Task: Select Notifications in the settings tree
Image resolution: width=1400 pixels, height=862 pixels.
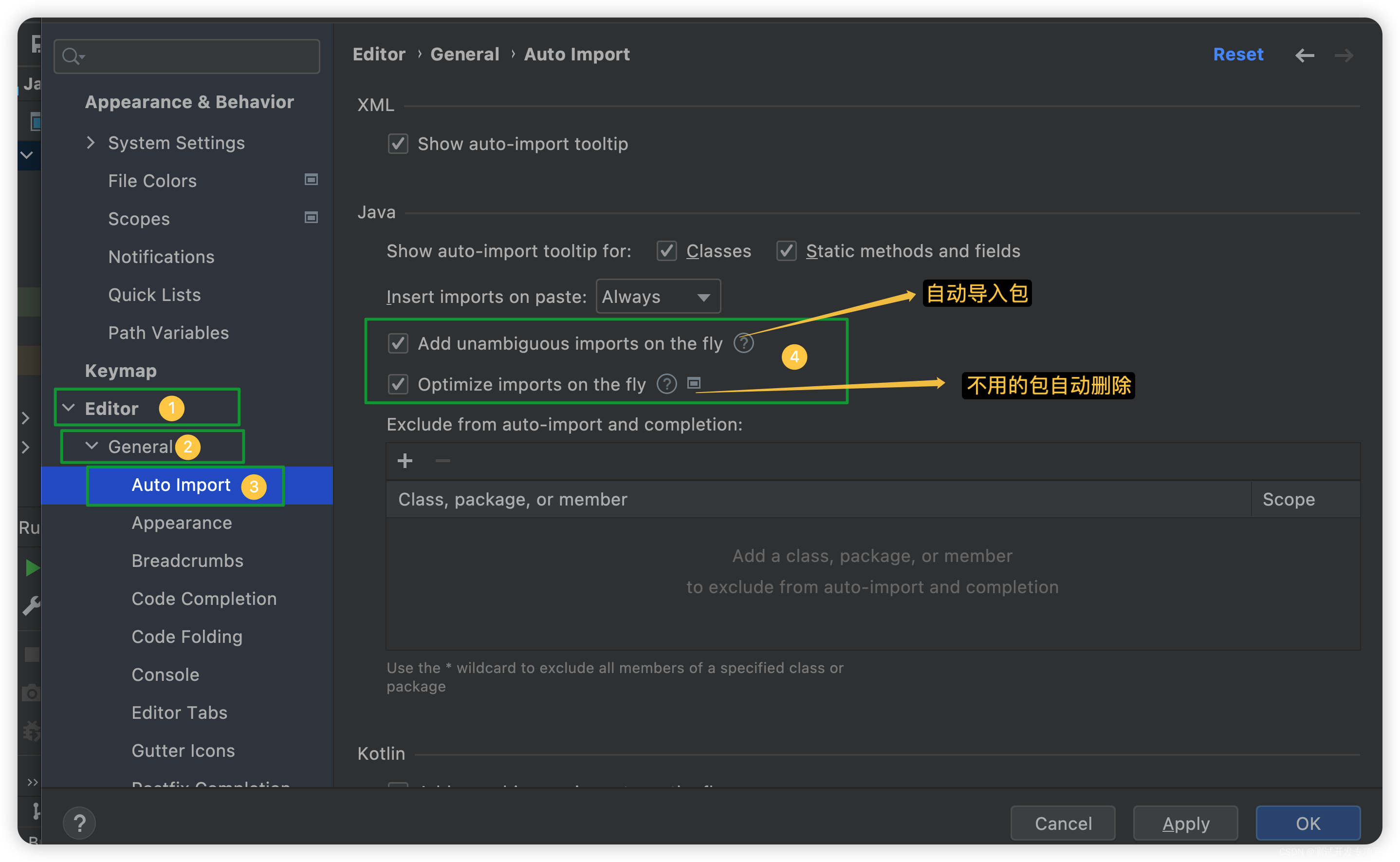Action: [x=161, y=257]
